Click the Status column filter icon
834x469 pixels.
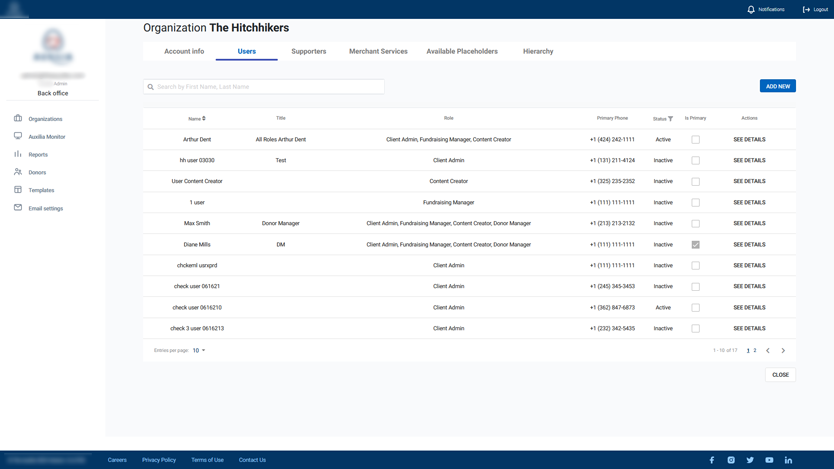671,119
